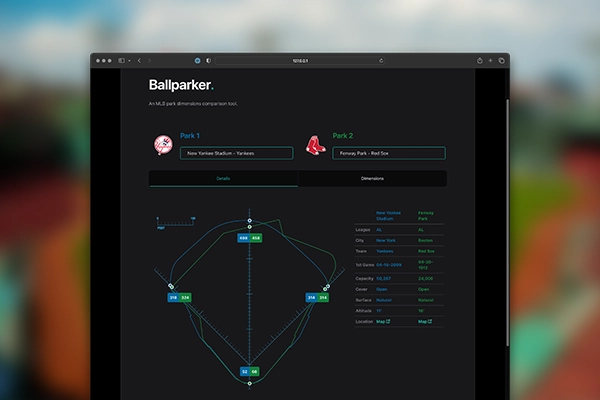Click the blue backstop distance badge 52
This screenshot has width=600, height=400.
point(245,372)
